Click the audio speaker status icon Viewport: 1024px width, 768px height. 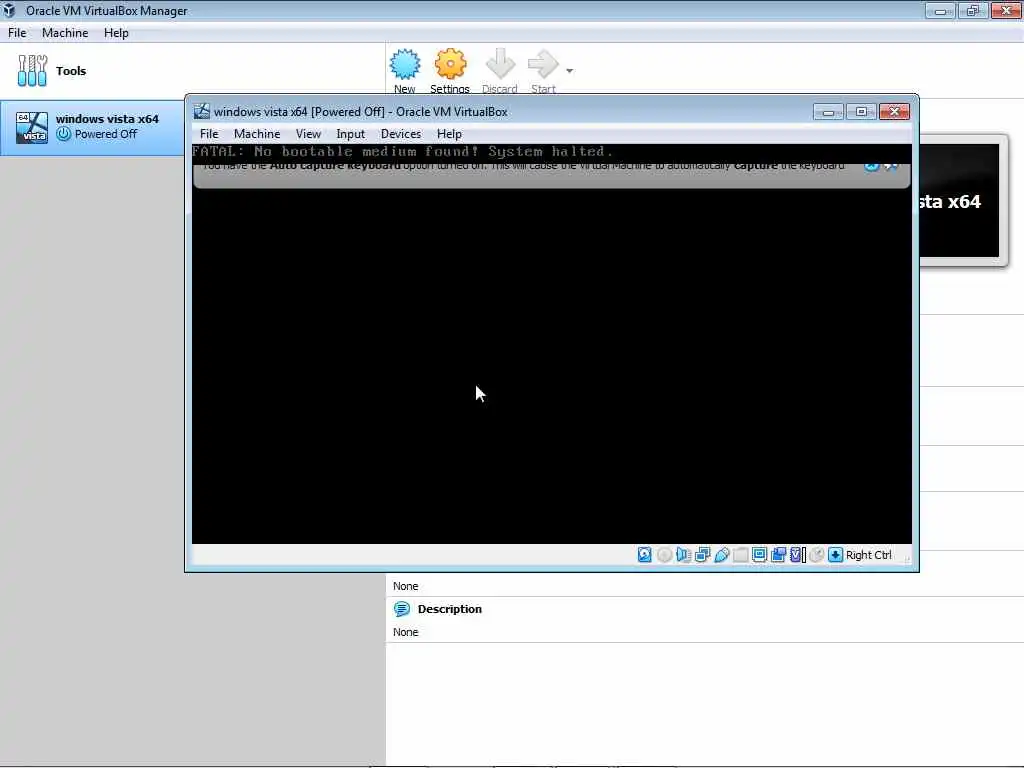[x=683, y=555]
